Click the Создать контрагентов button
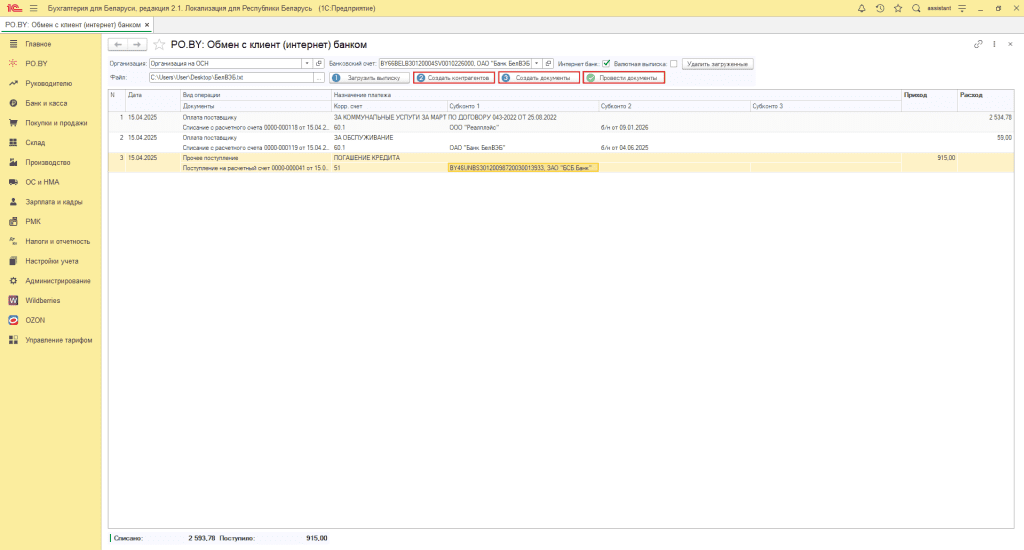This screenshot has height=550, width=1024. 453,77
